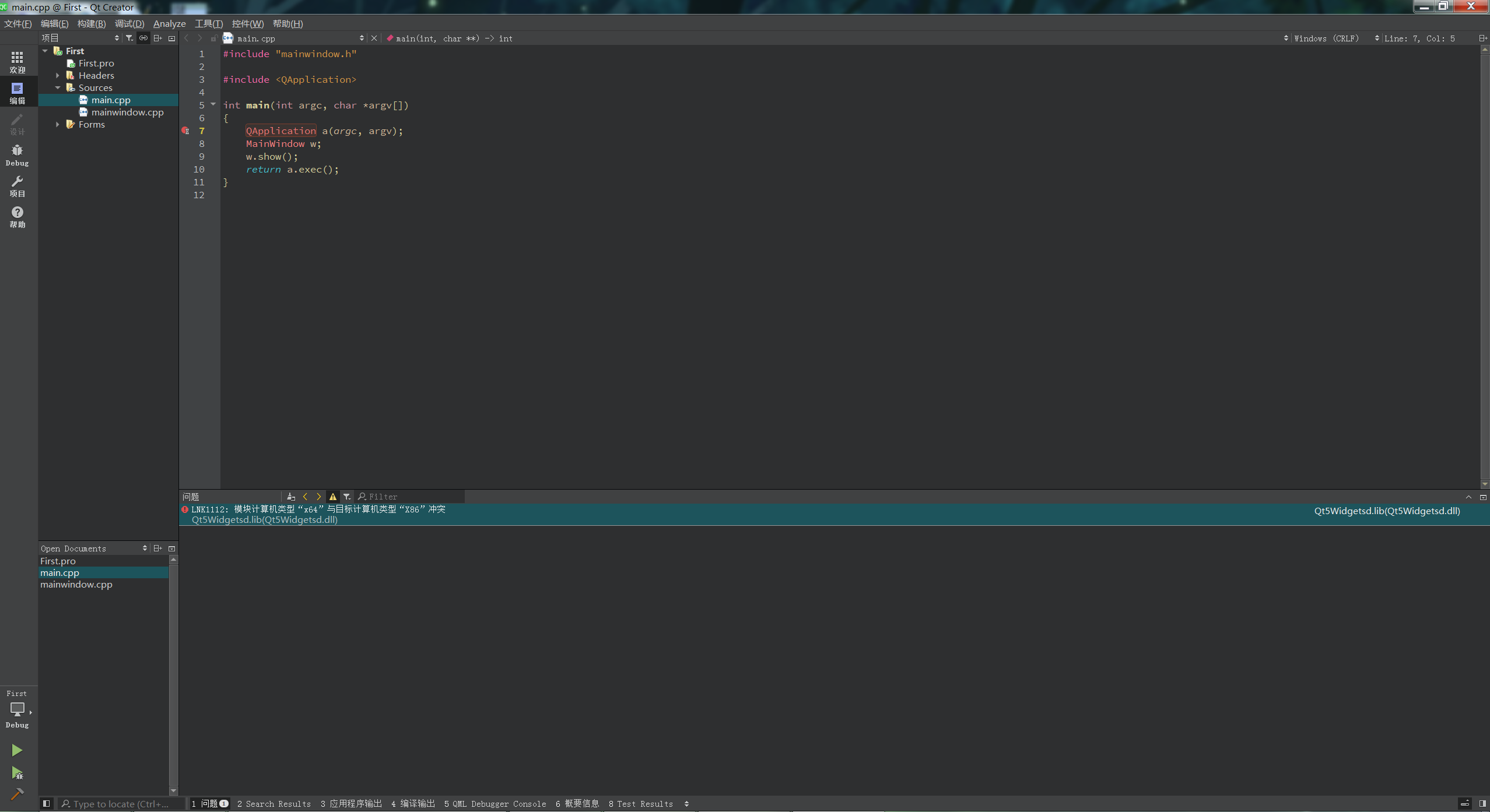Toggle the right sidebar visibility

[1482, 803]
